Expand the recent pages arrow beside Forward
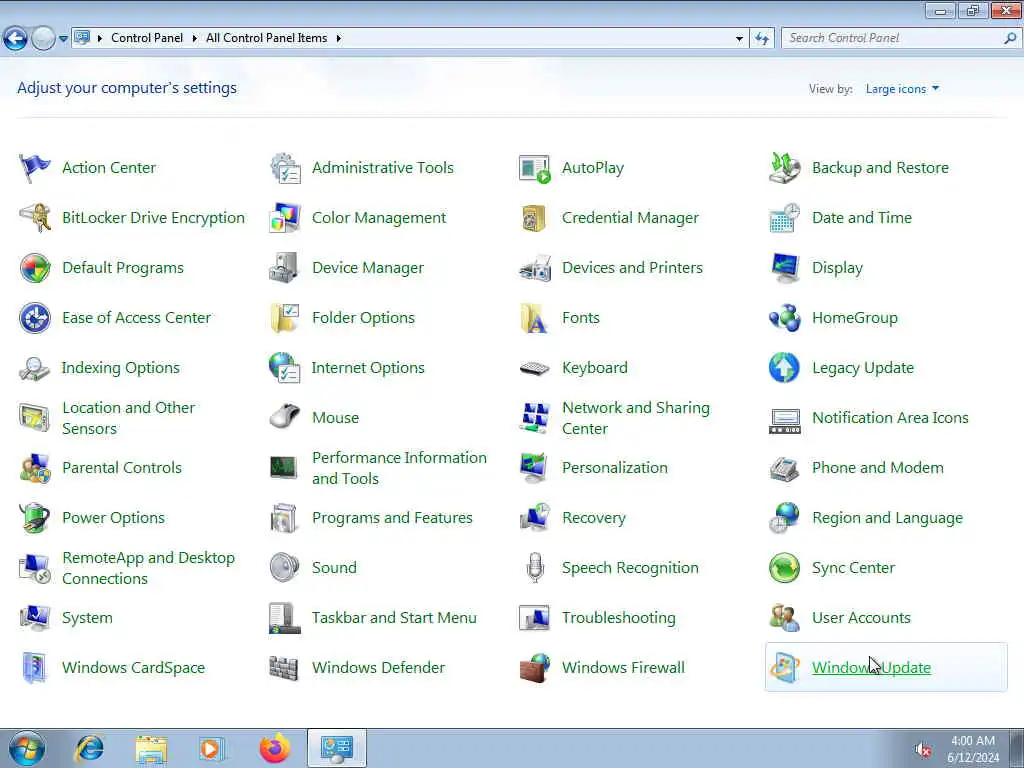The width and height of the screenshot is (1024, 768). (x=63, y=39)
